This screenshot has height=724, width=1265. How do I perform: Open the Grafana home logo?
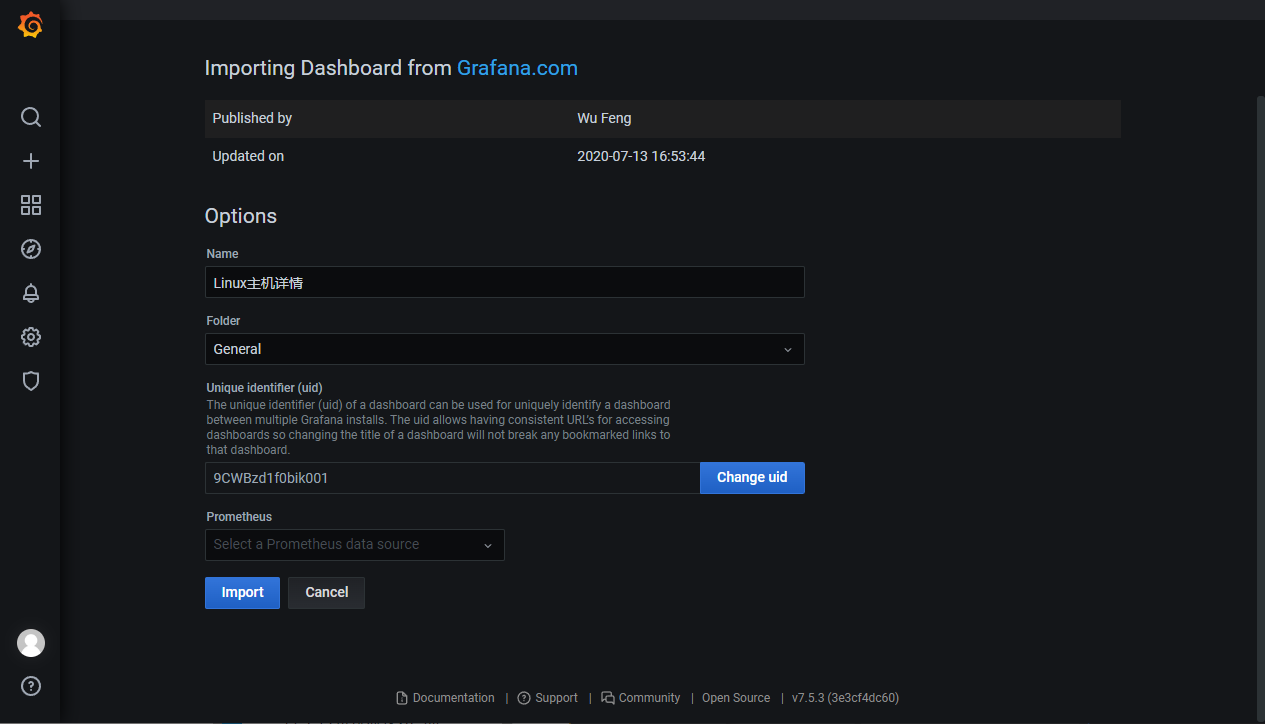tap(30, 26)
